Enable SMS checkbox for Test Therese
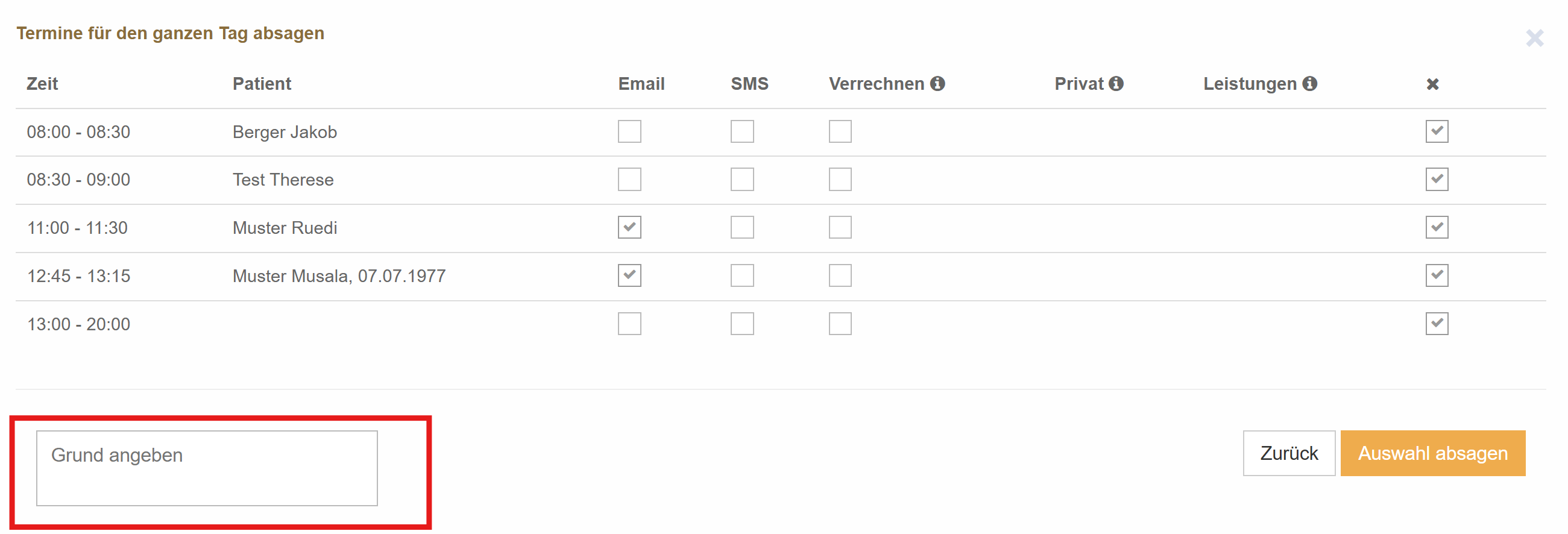The width and height of the screenshot is (1568, 534). click(742, 179)
